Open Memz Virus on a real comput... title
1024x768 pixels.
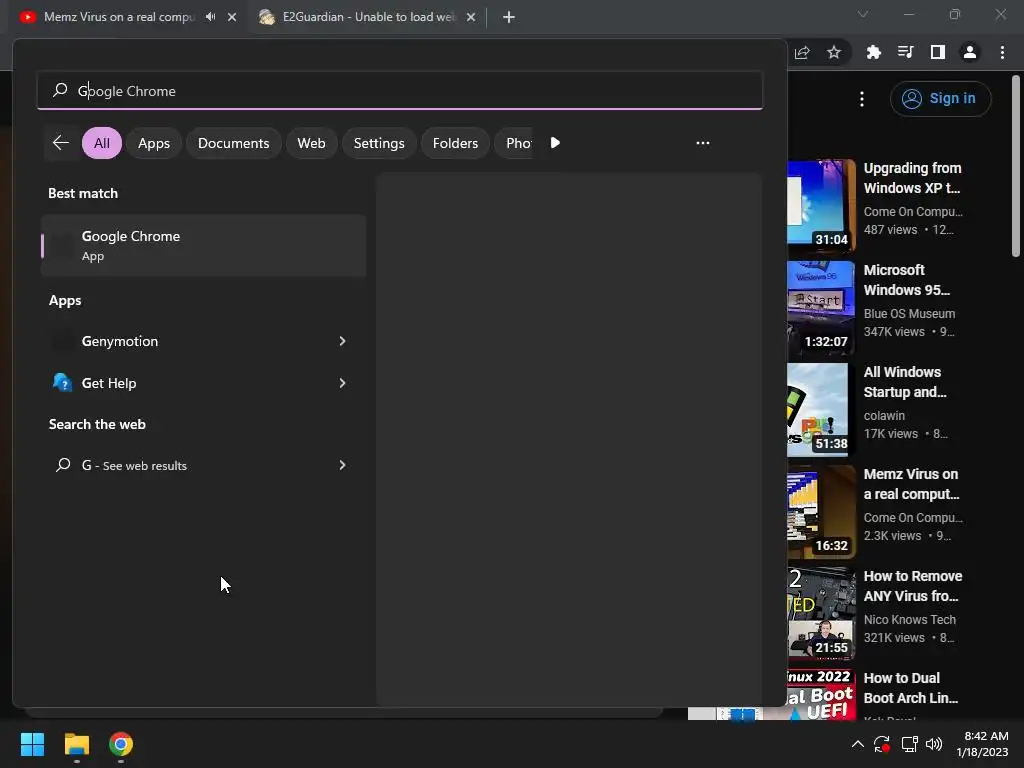(912, 484)
